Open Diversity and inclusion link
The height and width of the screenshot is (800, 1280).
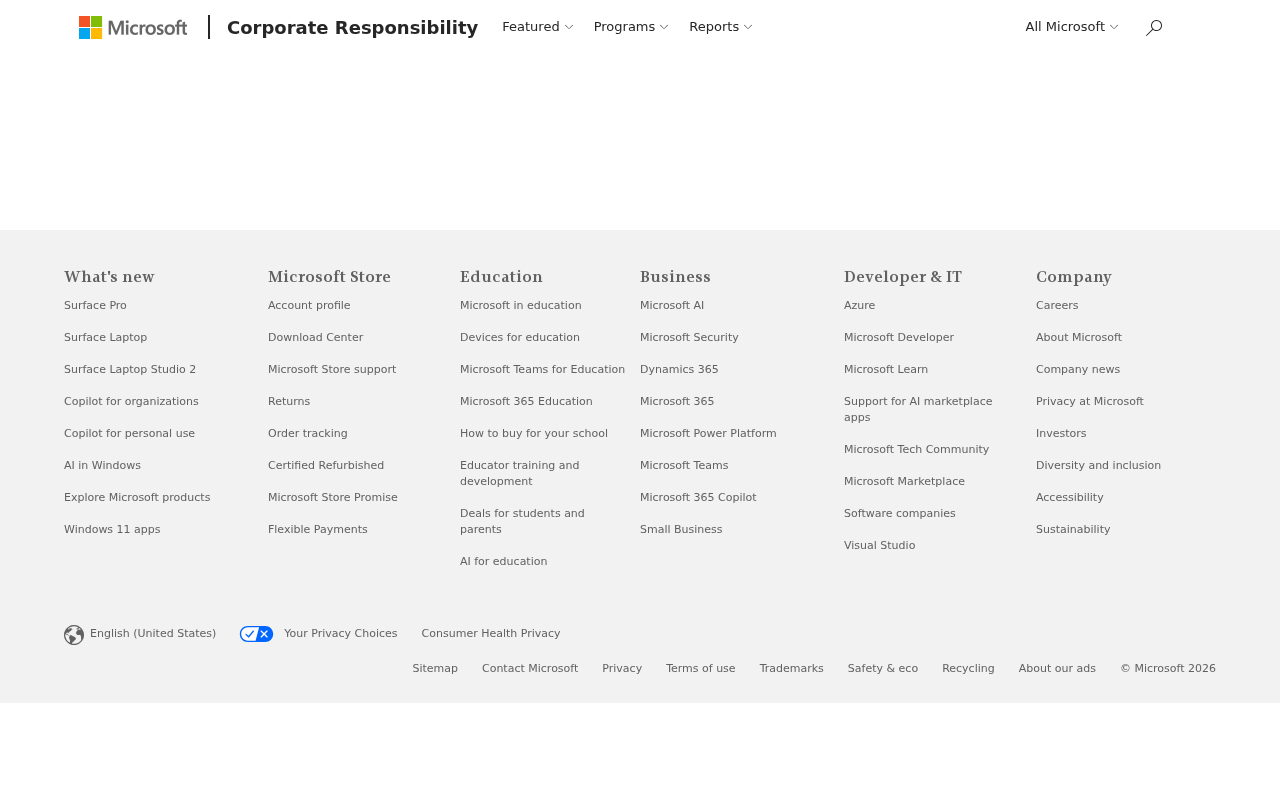tap(1098, 466)
